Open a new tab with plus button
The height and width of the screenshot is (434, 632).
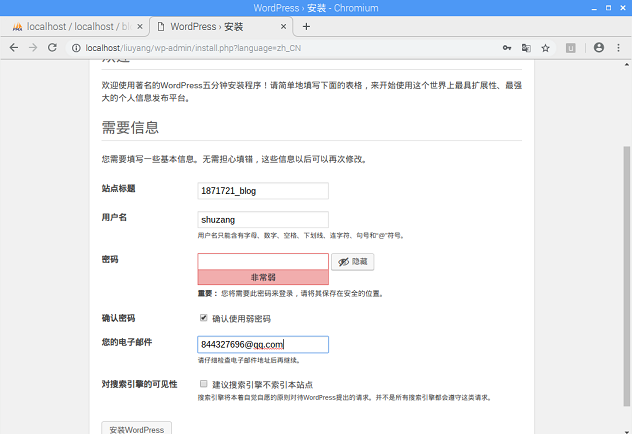(306, 27)
